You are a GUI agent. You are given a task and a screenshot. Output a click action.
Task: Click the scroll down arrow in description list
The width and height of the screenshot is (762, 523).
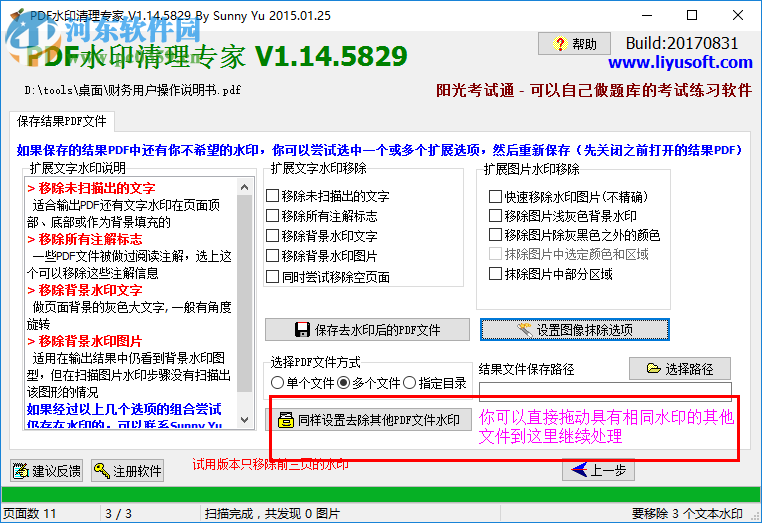tap(244, 419)
